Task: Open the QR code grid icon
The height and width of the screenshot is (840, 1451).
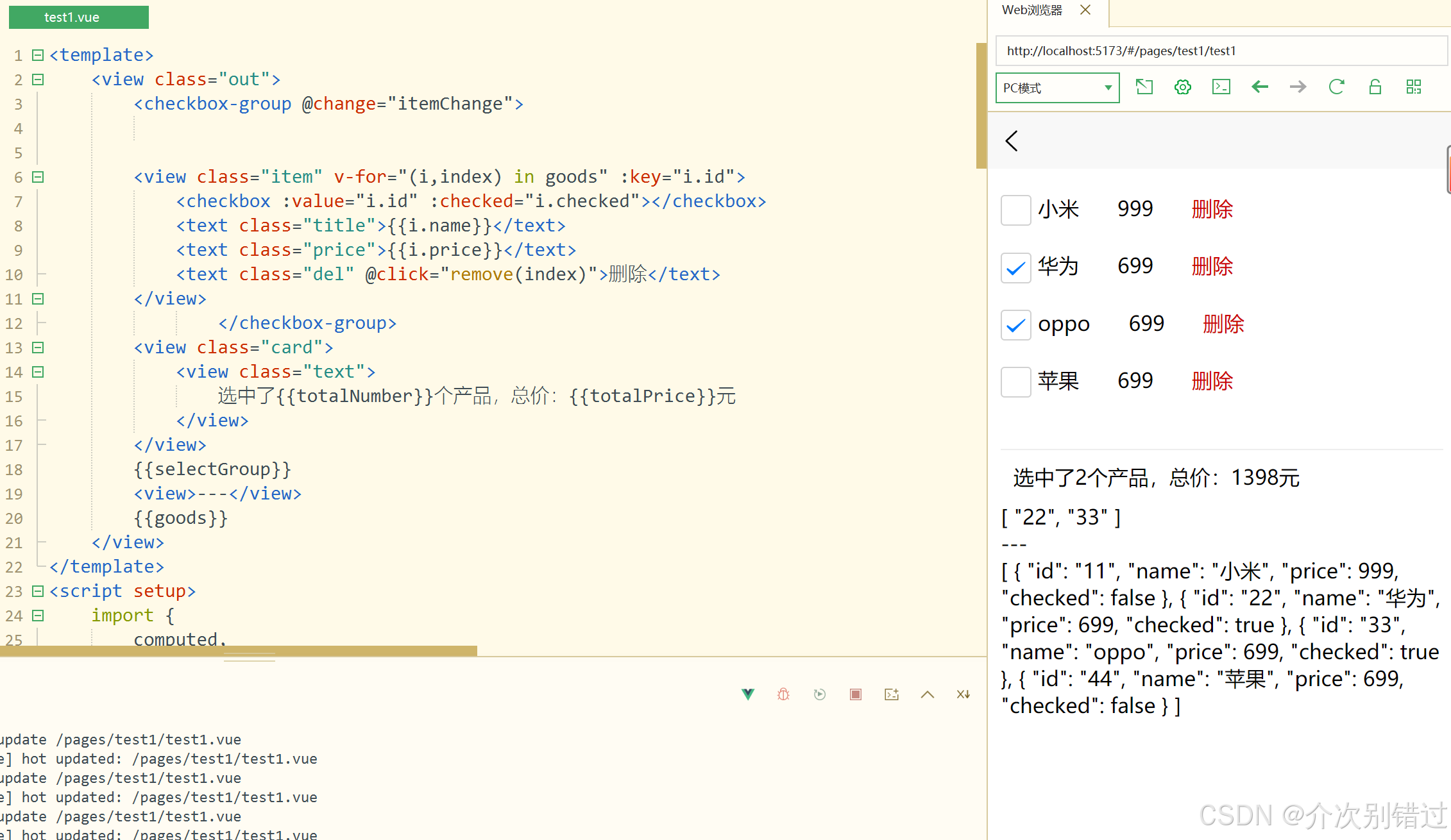Action: (x=1413, y=87)
